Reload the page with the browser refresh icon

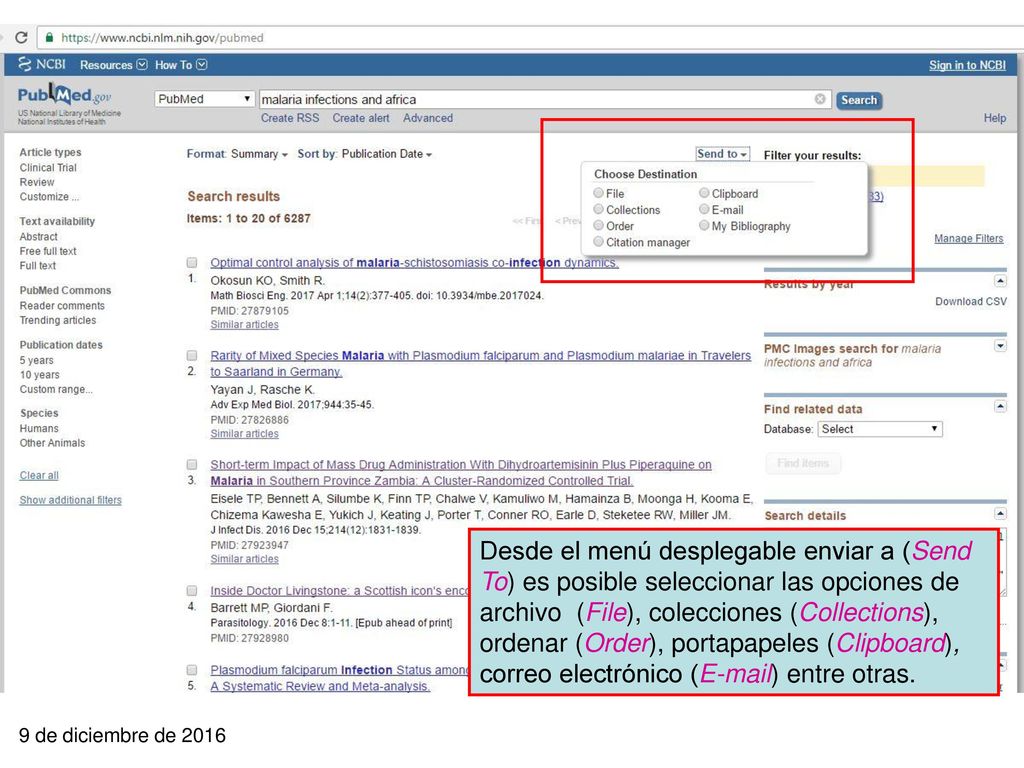pos(21,37)
